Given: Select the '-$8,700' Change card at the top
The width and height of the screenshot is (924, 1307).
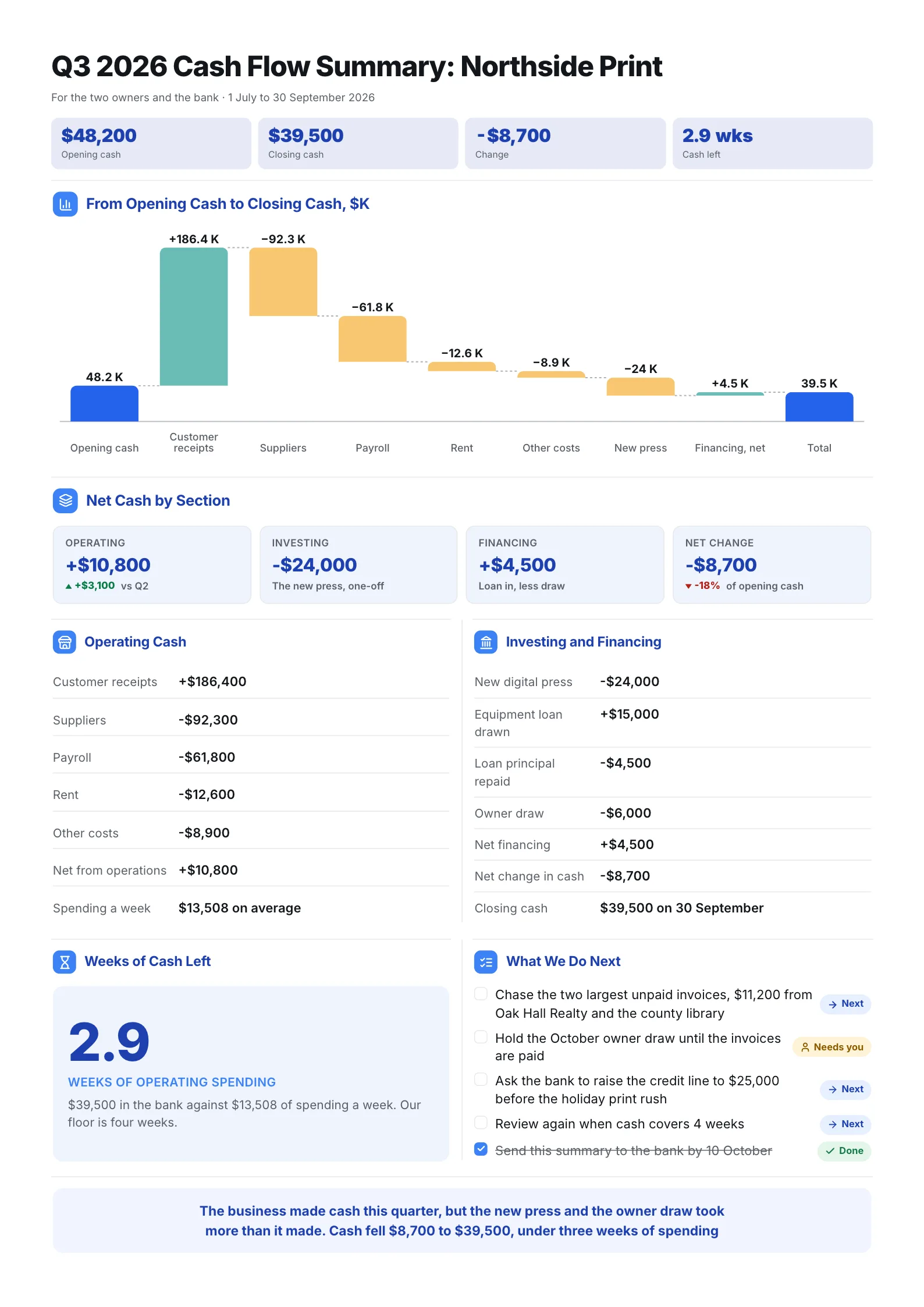Looking at the screenshot, I should [x=566, y=144].
